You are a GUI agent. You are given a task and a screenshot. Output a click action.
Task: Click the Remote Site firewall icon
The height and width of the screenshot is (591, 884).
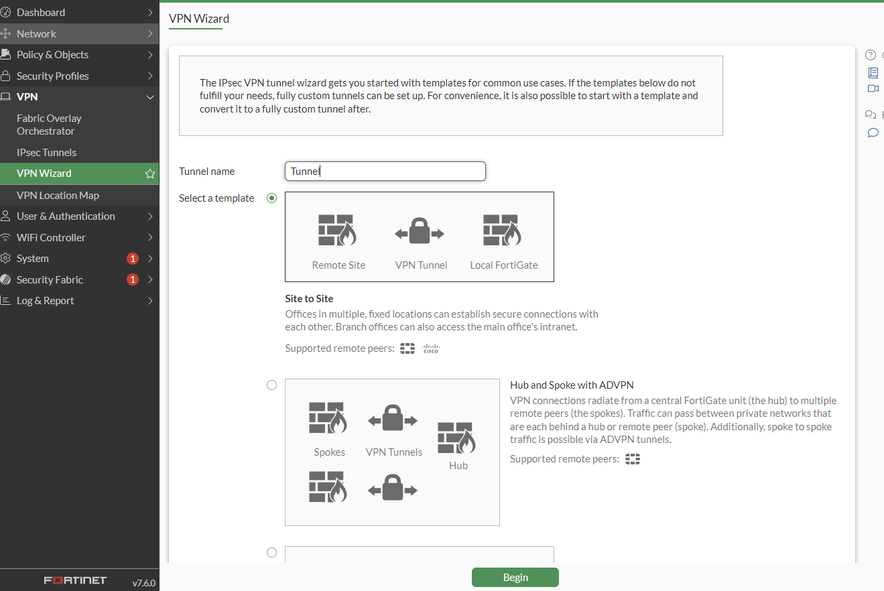337,230
